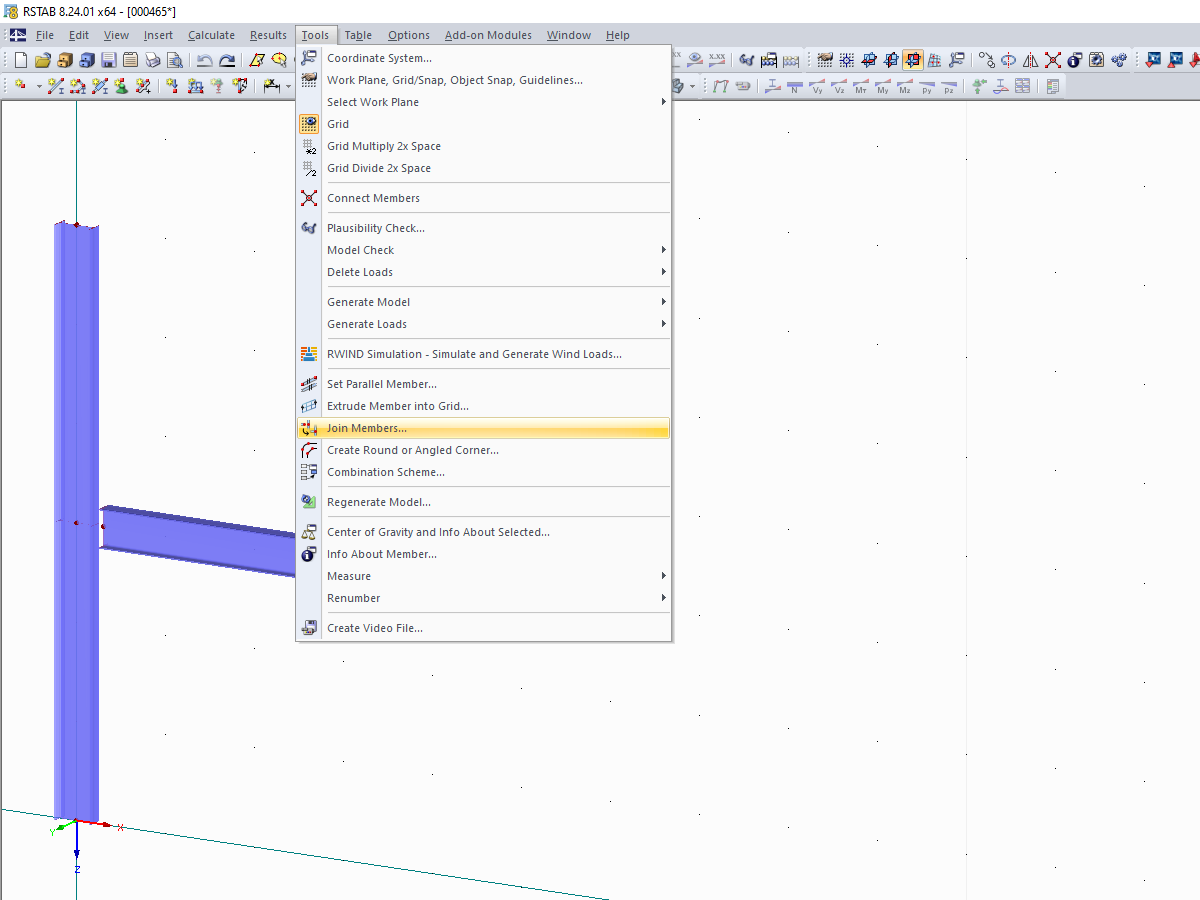Click the New Nodal Load icon
The image size is (1200, 900).
pos(172,86)
